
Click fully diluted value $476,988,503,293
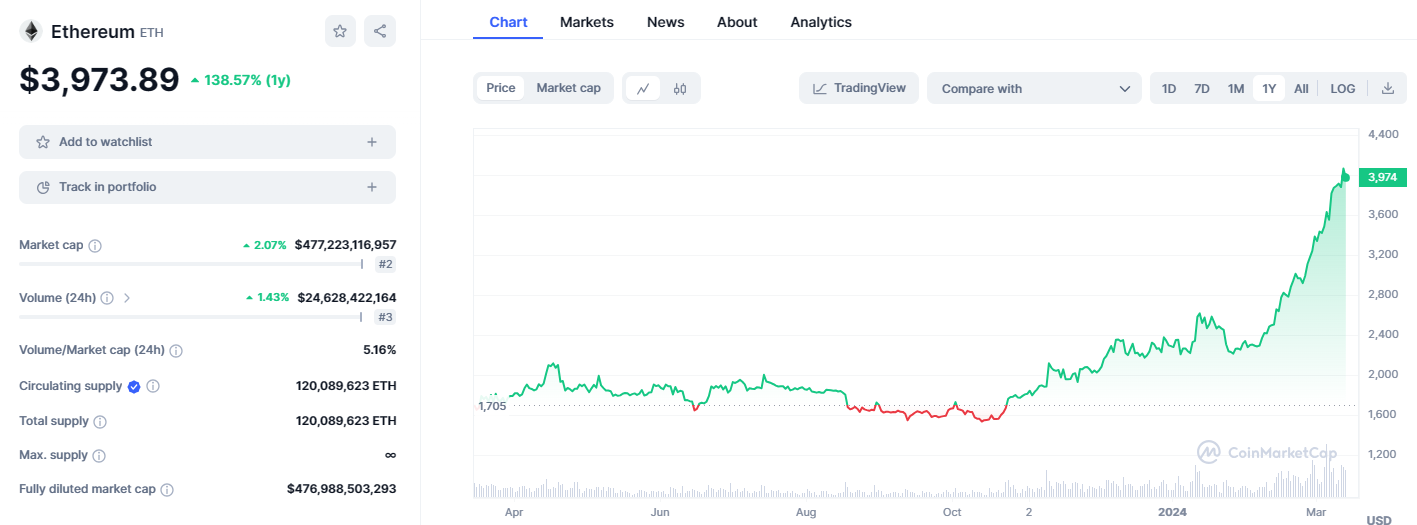tap(342, 490)
